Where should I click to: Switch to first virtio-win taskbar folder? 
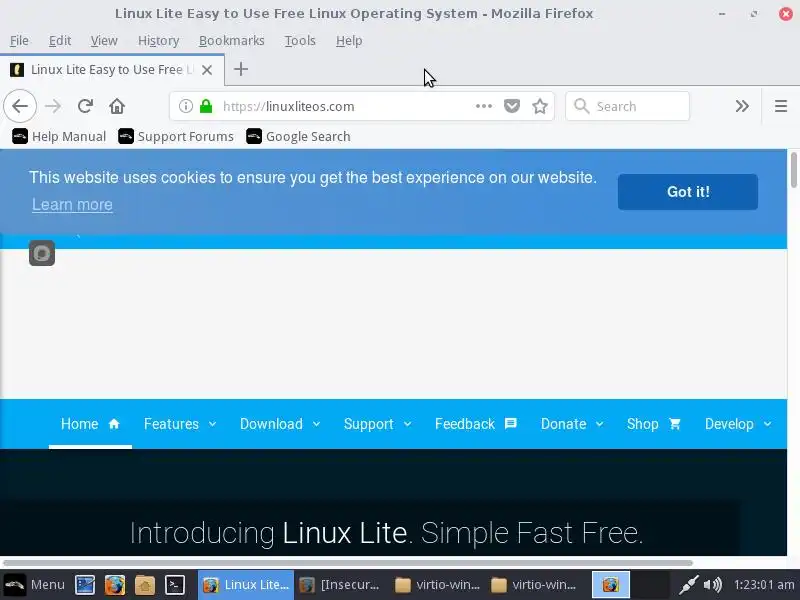[438, 585]
